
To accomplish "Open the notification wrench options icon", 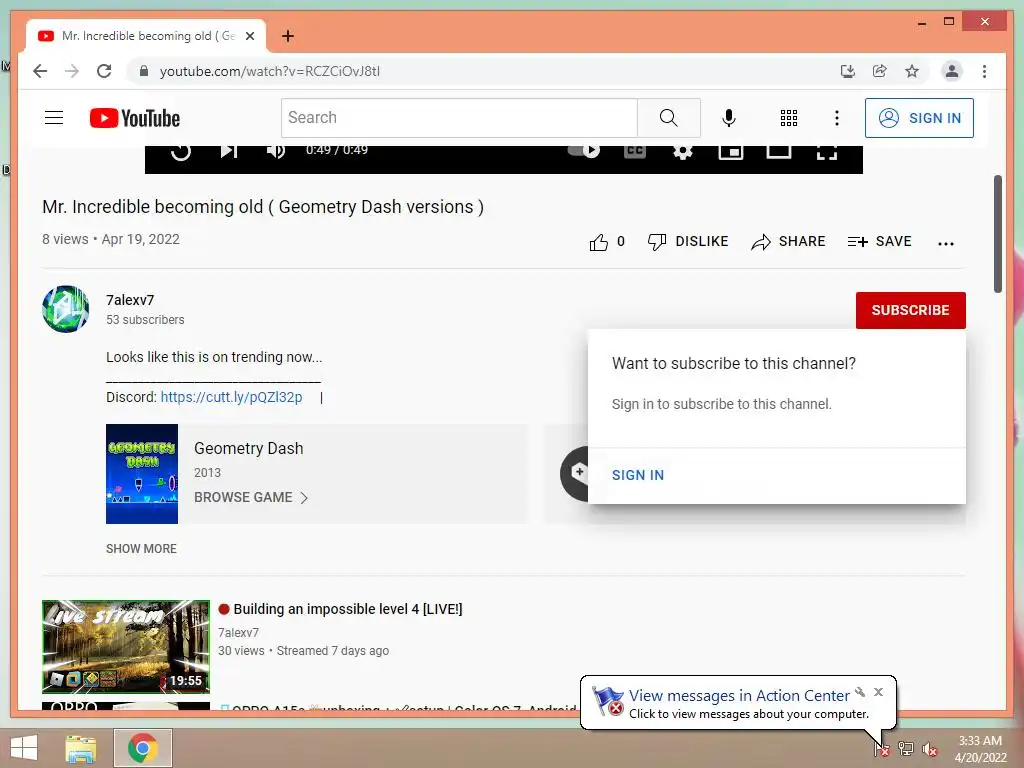I will (x=860, y=692).
